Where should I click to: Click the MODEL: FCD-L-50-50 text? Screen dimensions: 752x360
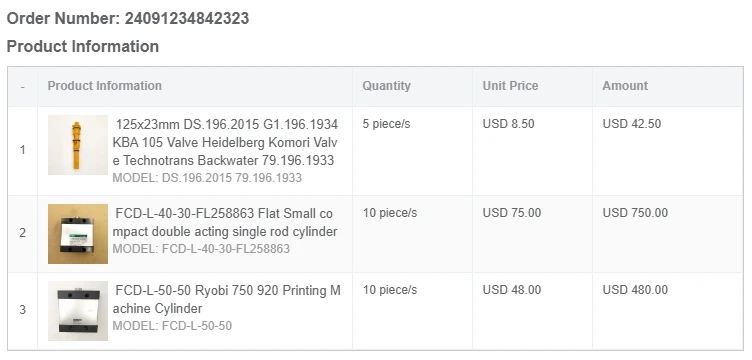point(172,326)
